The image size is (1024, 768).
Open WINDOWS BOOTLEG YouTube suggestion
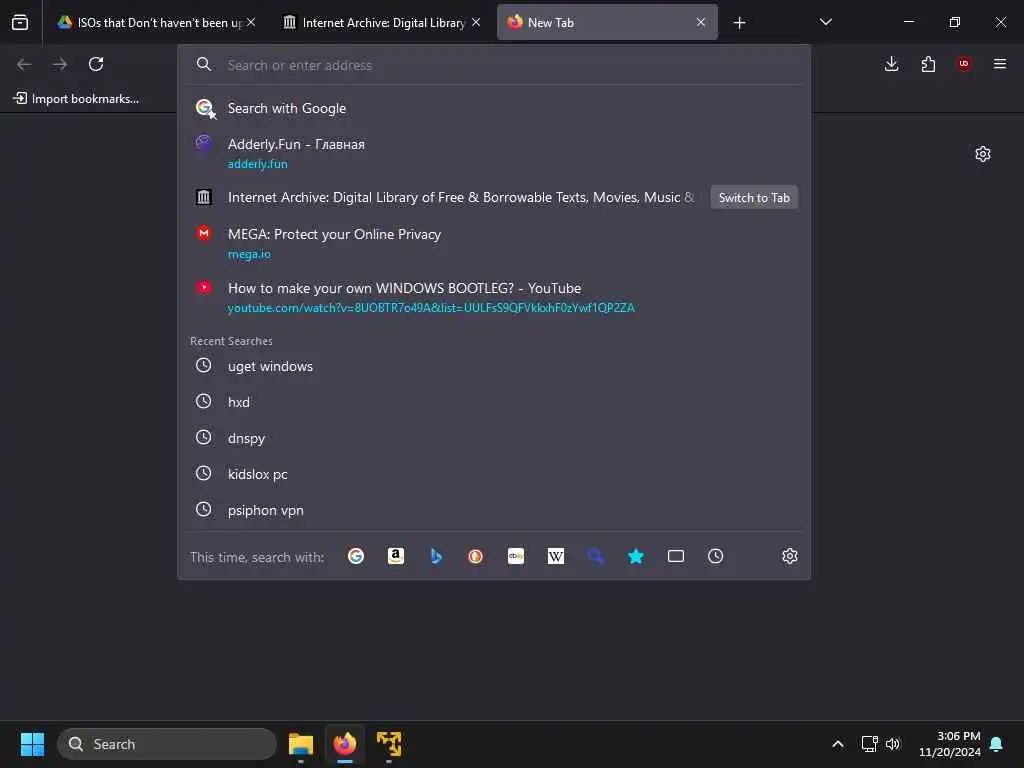tap(494, 297)
